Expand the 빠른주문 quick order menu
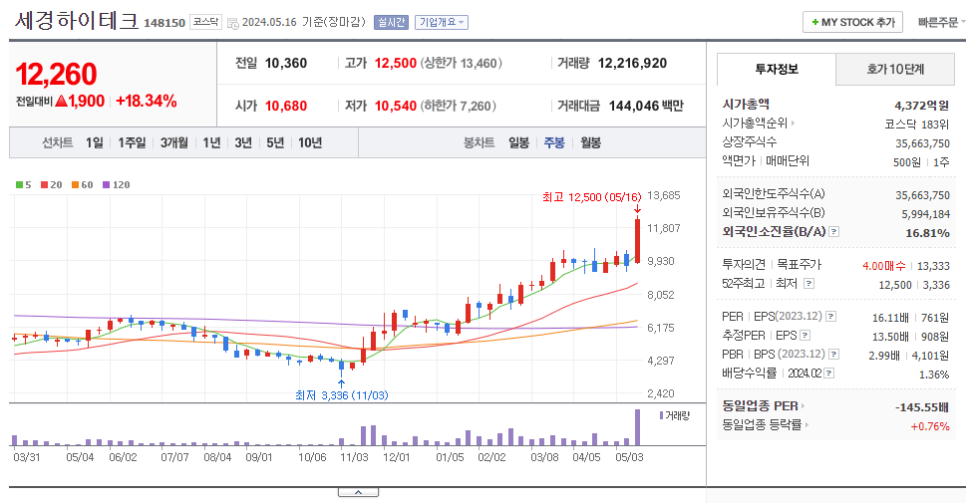 [941, 22]
